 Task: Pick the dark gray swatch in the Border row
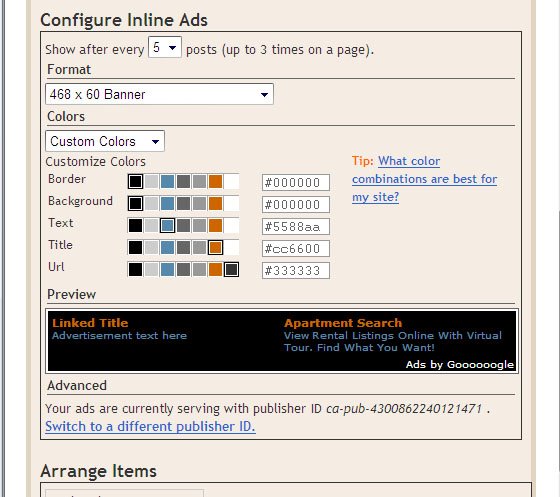[x=183, y=181]
